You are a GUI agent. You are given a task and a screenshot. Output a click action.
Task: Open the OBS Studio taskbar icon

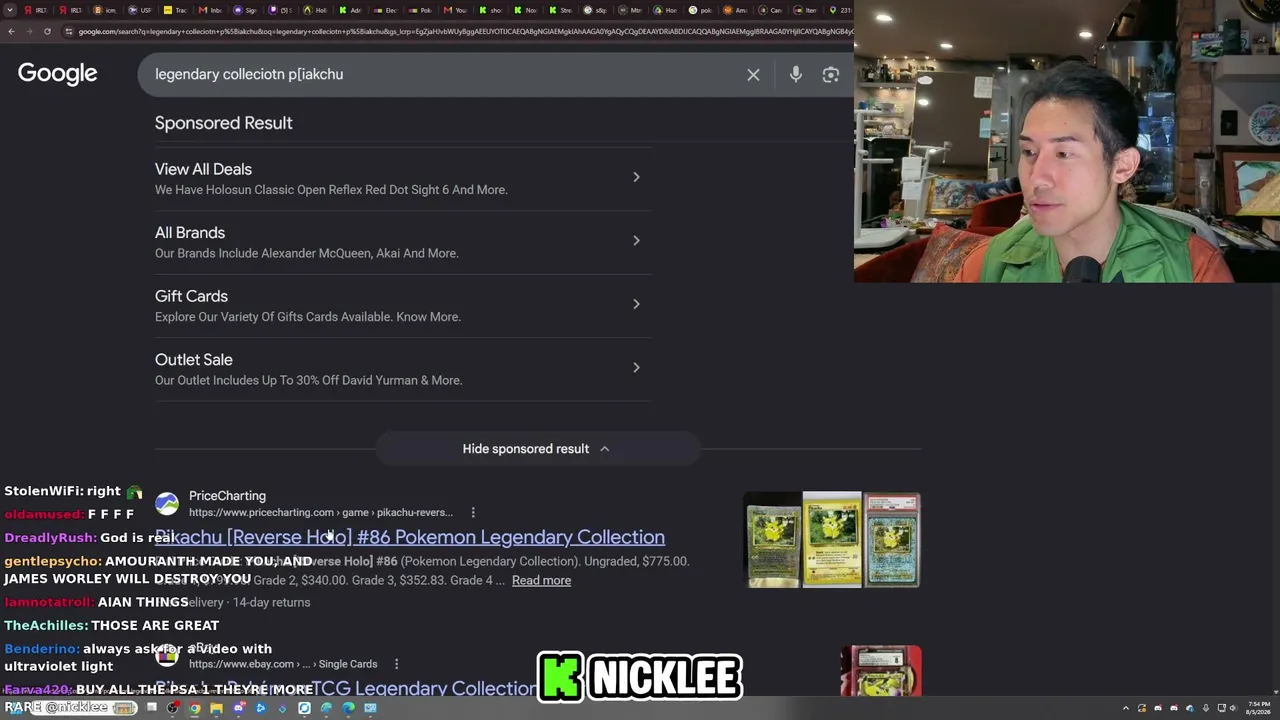172,708
